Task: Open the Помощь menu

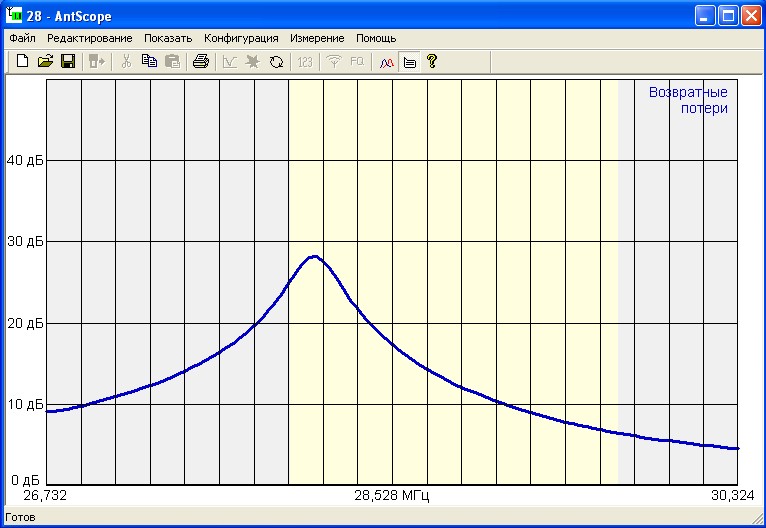Action: (376, 38)
